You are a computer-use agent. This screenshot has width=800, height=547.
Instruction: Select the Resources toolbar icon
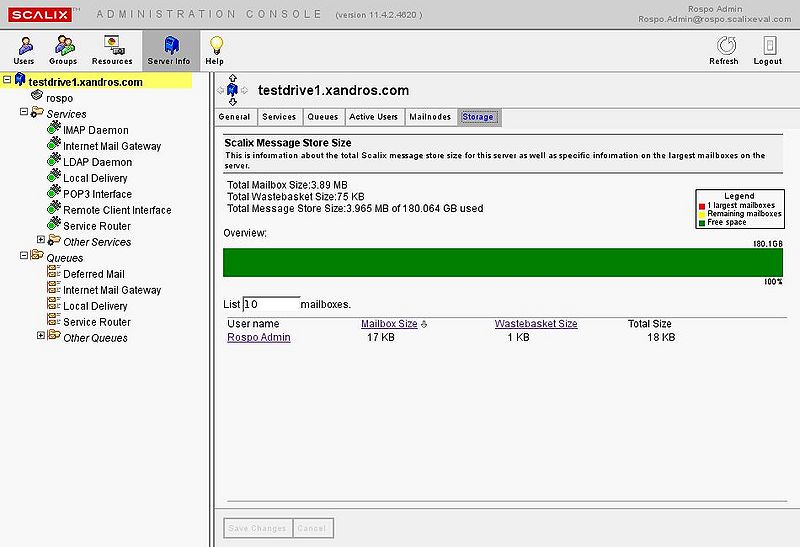112,45
